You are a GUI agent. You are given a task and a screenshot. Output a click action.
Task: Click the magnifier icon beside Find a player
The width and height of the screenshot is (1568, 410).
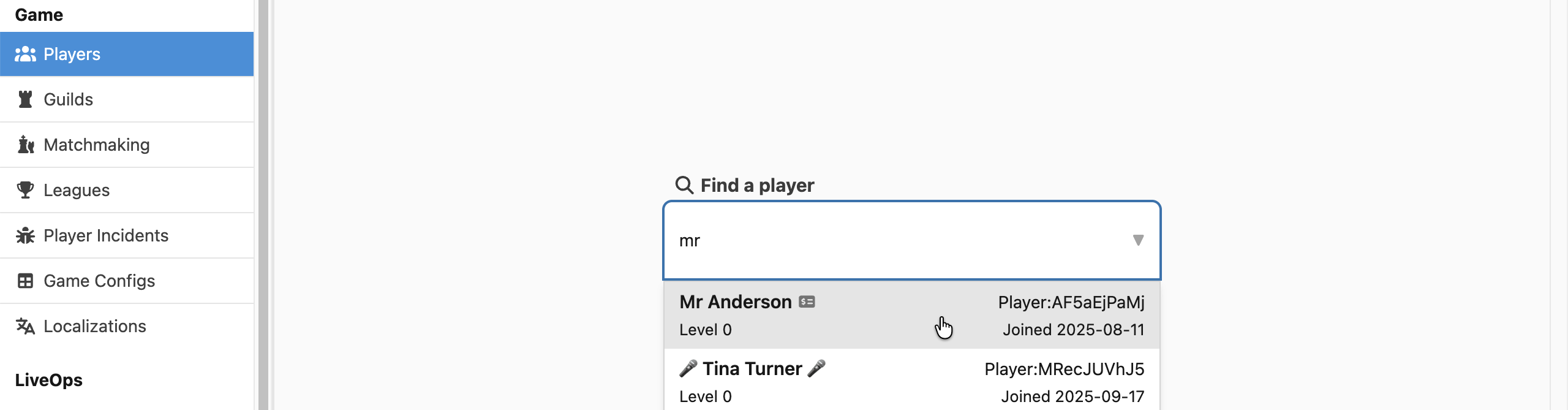pyautogui.click(x=684, y=185)
